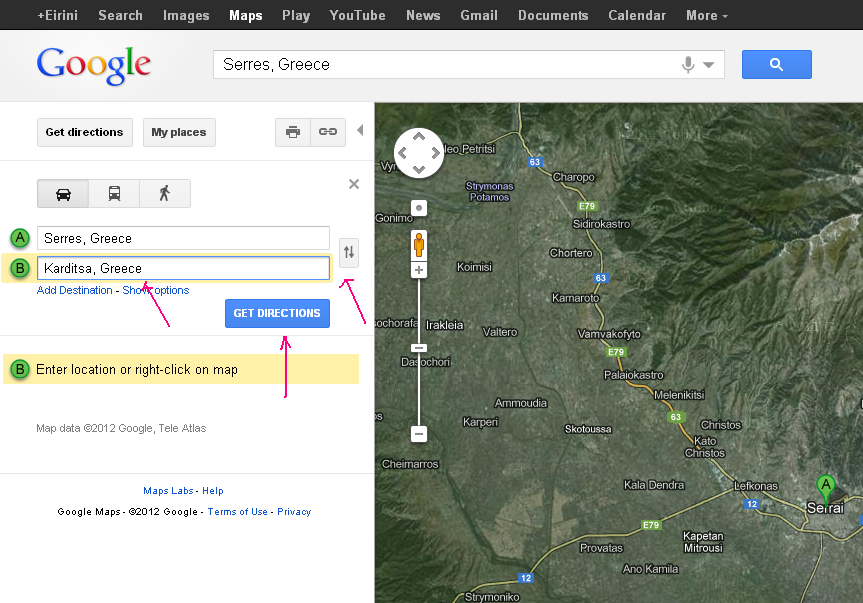863x603 pixels.
Task: Collapse the side panel arrow
Action: (x=360, y=130)
